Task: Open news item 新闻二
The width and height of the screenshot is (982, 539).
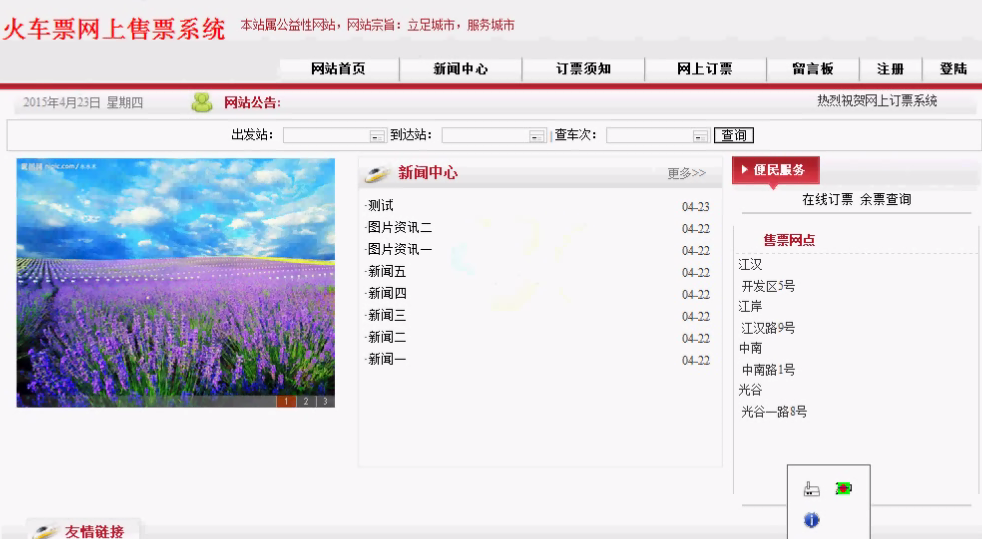Action: click(387, 337)
